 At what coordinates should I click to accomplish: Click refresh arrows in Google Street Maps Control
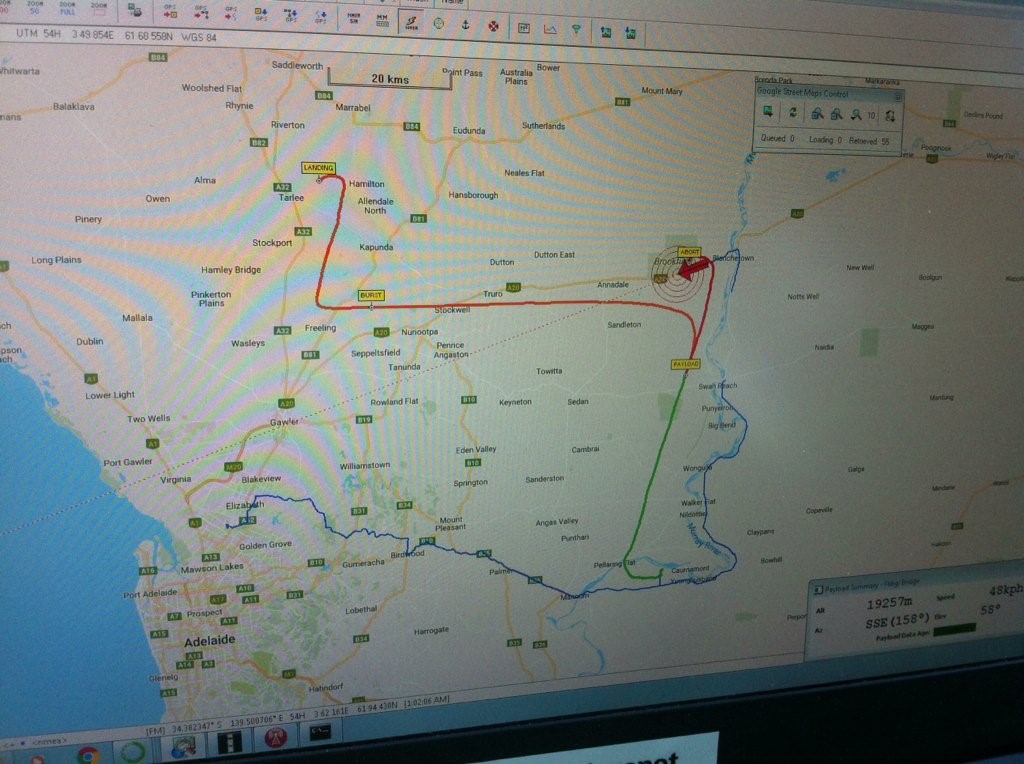(793, 113)
